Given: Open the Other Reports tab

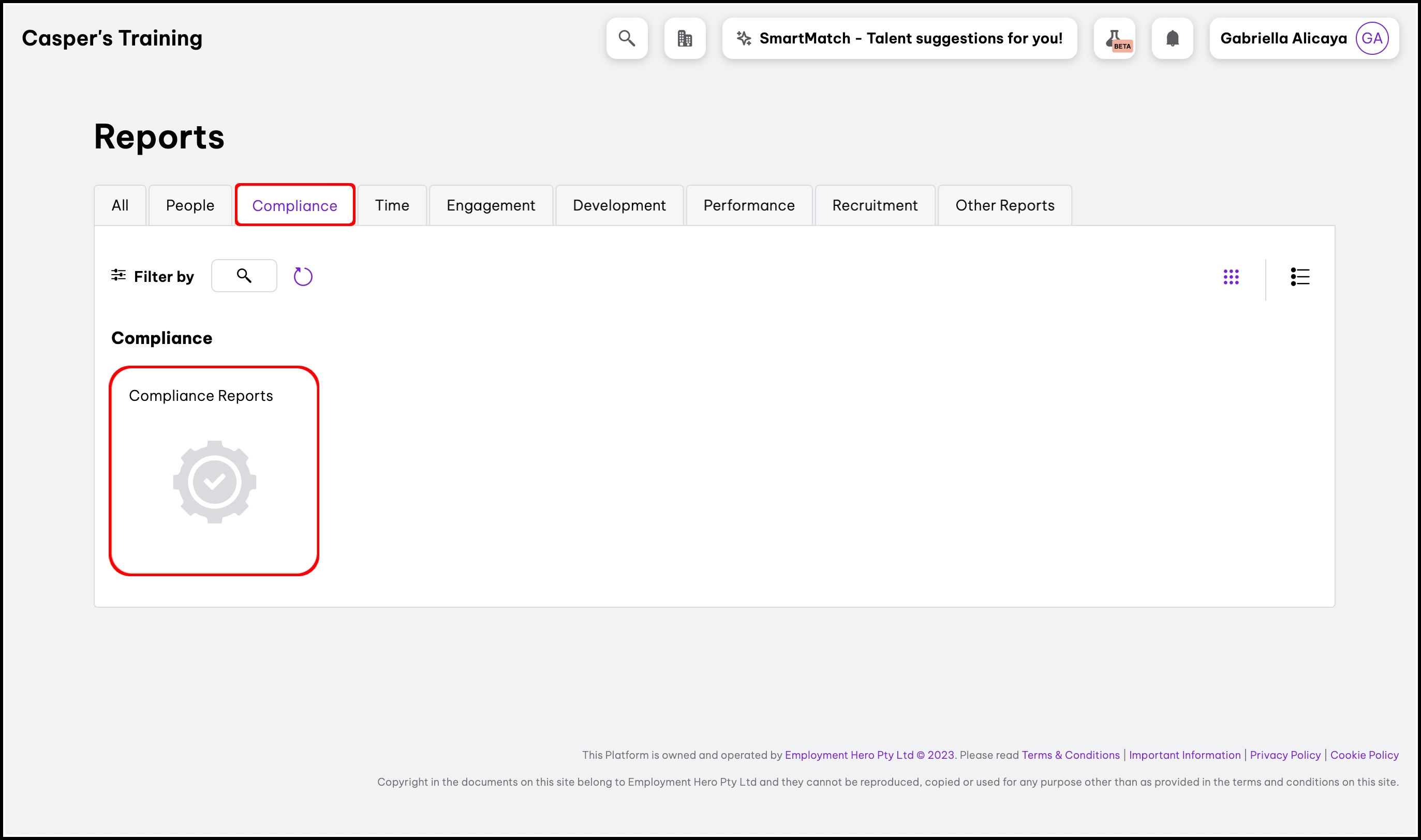Looking at the screenshot, I should 1005,205.
